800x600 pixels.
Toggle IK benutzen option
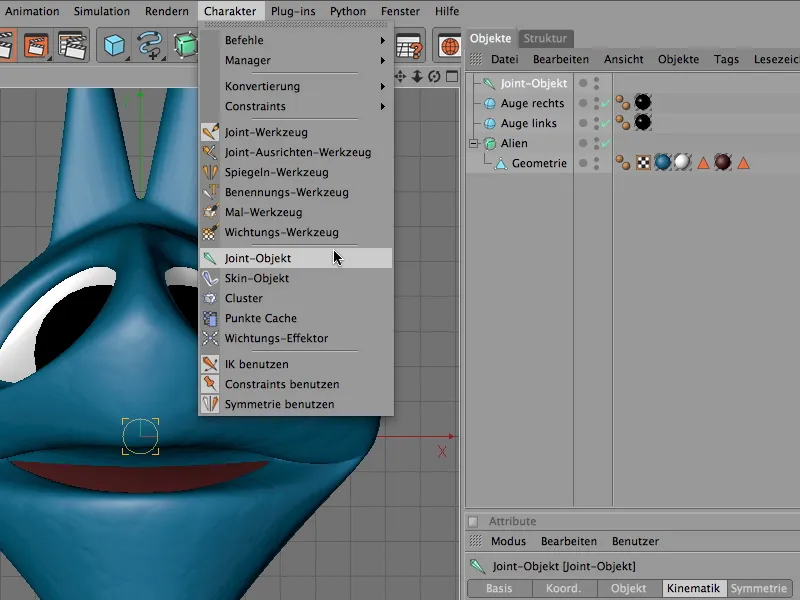tap(296, 364)
